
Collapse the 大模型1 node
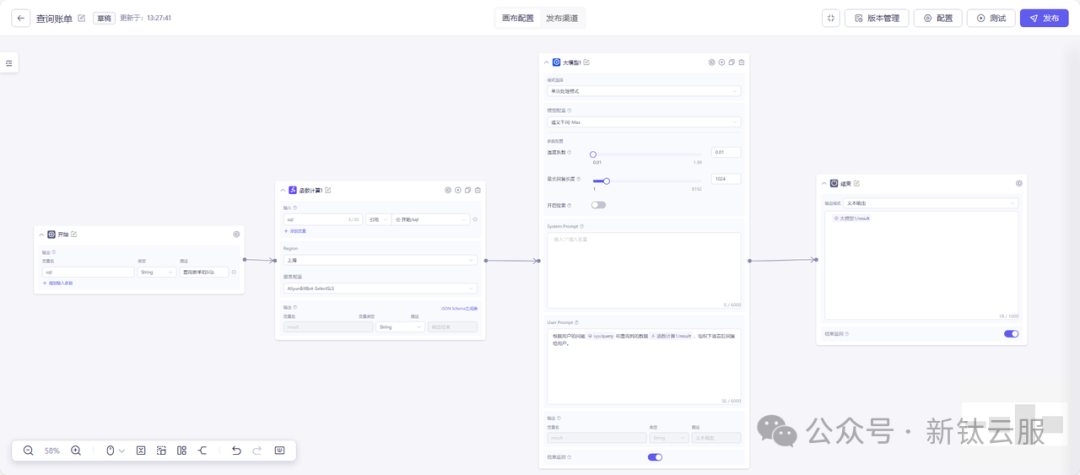pyautogui.click(x=546, y=62)
